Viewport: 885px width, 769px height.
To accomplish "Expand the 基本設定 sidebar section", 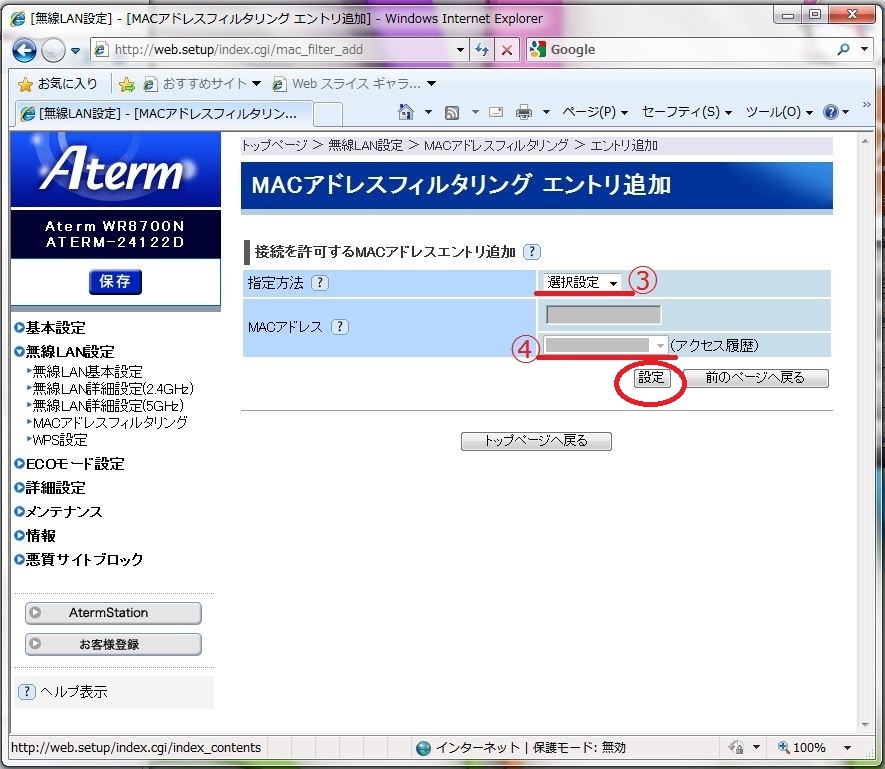I will (55, 328).
